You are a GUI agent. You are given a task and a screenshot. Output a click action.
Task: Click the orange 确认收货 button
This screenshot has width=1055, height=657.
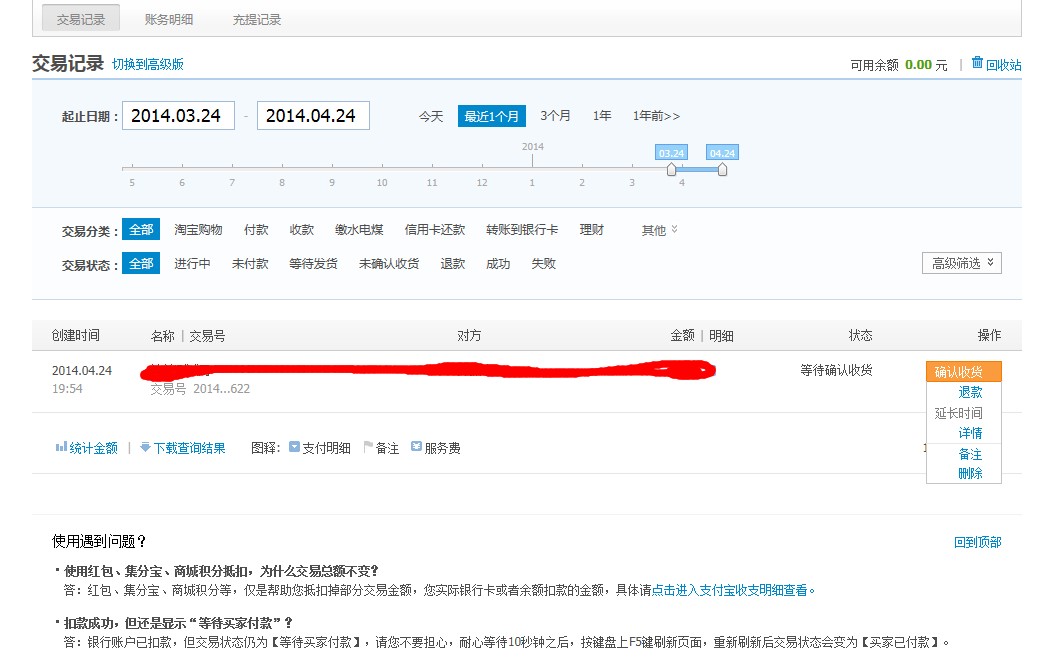click(963, 372)
